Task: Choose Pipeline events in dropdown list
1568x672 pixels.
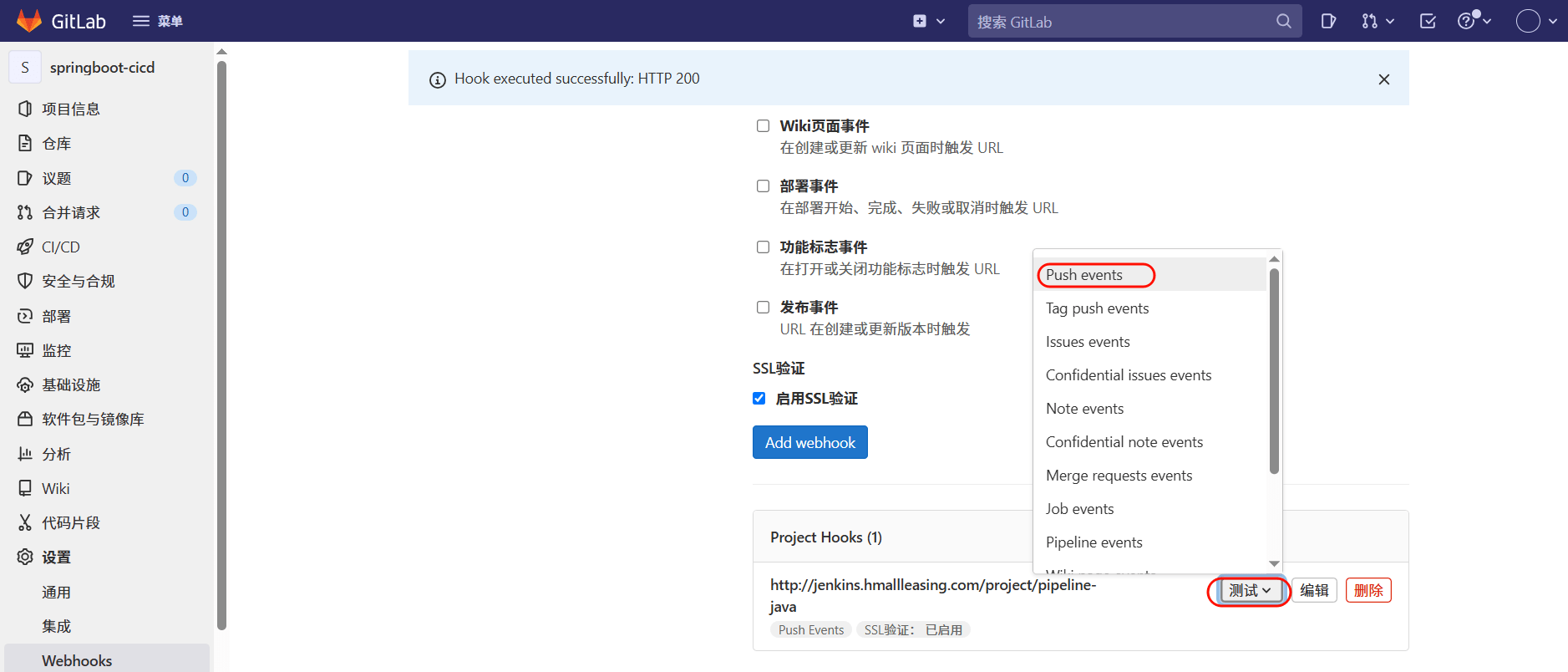Action: [x=1094, y=542]
